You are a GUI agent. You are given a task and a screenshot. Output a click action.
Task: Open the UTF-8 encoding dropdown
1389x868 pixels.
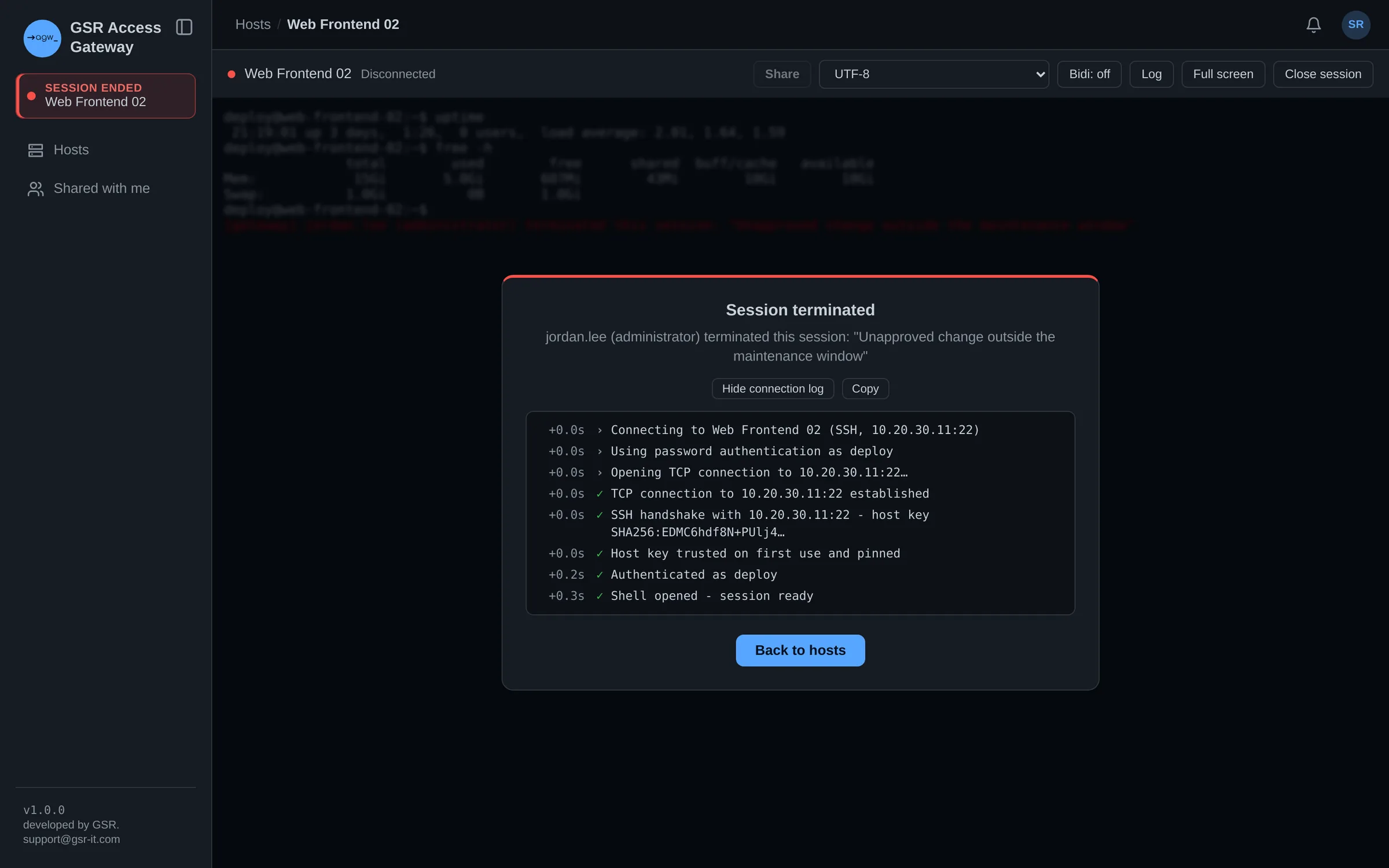(934, 74)
